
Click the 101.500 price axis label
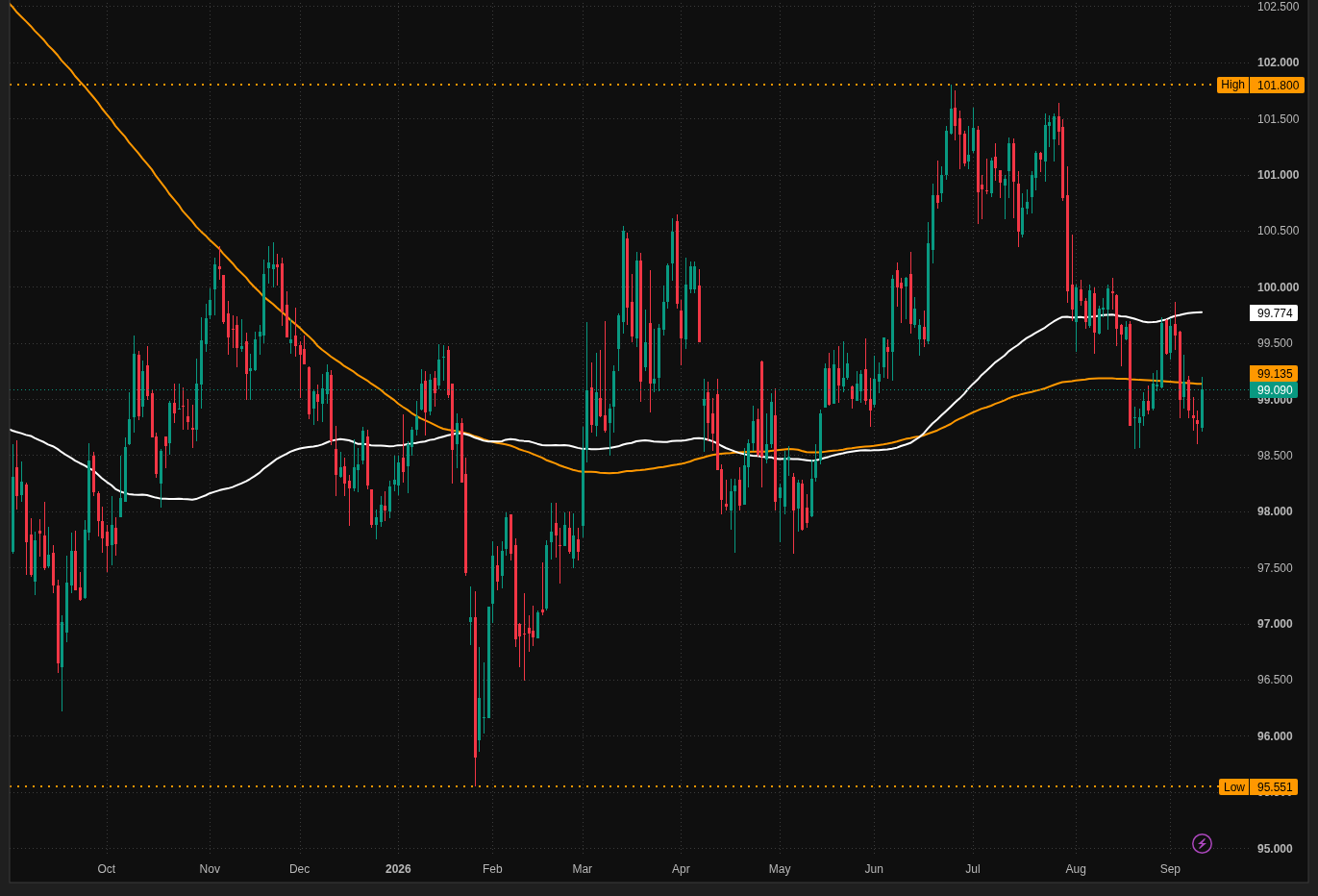1278,119
